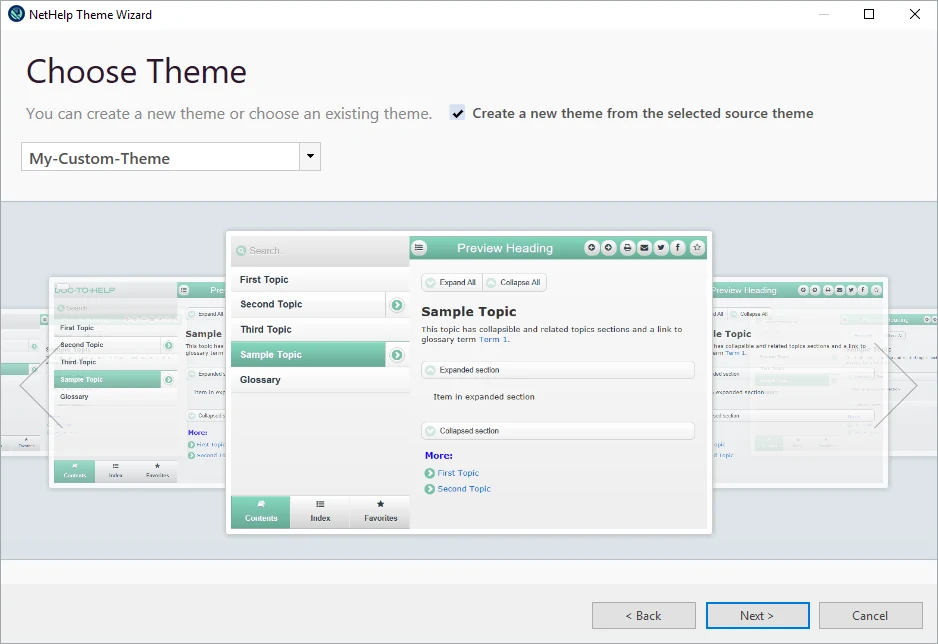This screenshot has height=644, width=938.
Task: Click the < Back button
Action: (644, 615)
